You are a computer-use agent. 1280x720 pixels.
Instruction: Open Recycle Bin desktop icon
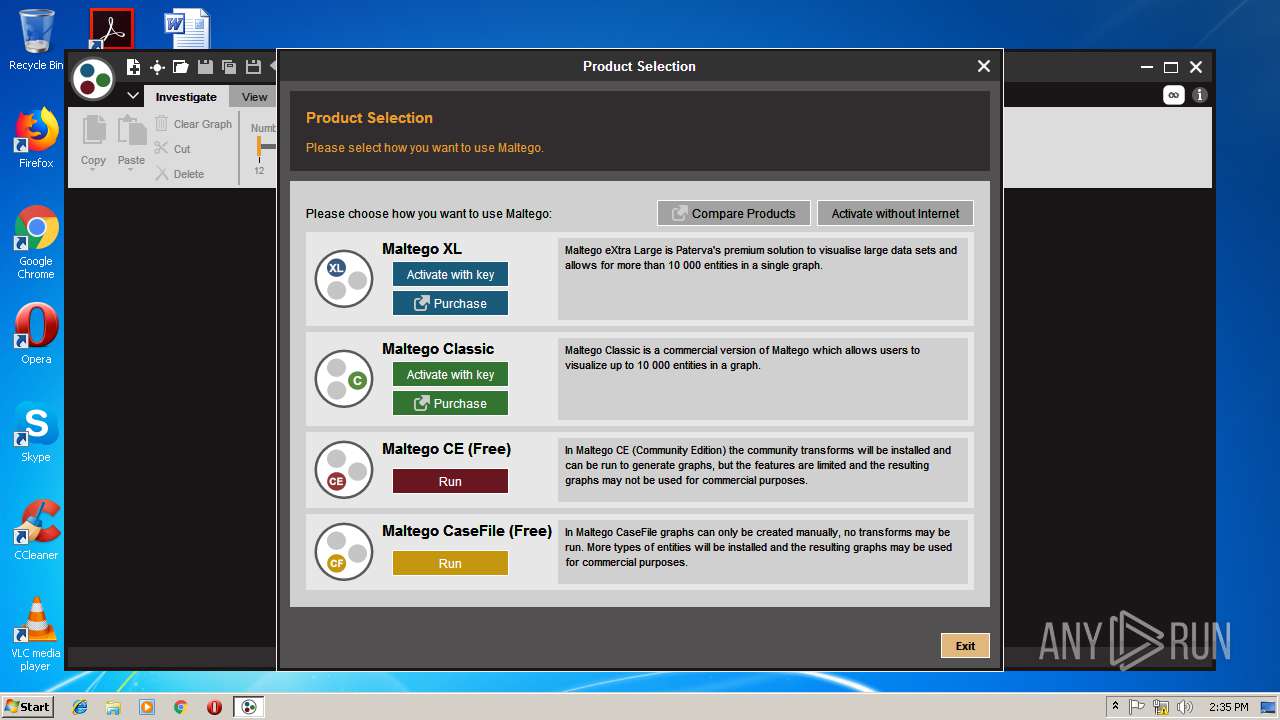click(36, 40)
